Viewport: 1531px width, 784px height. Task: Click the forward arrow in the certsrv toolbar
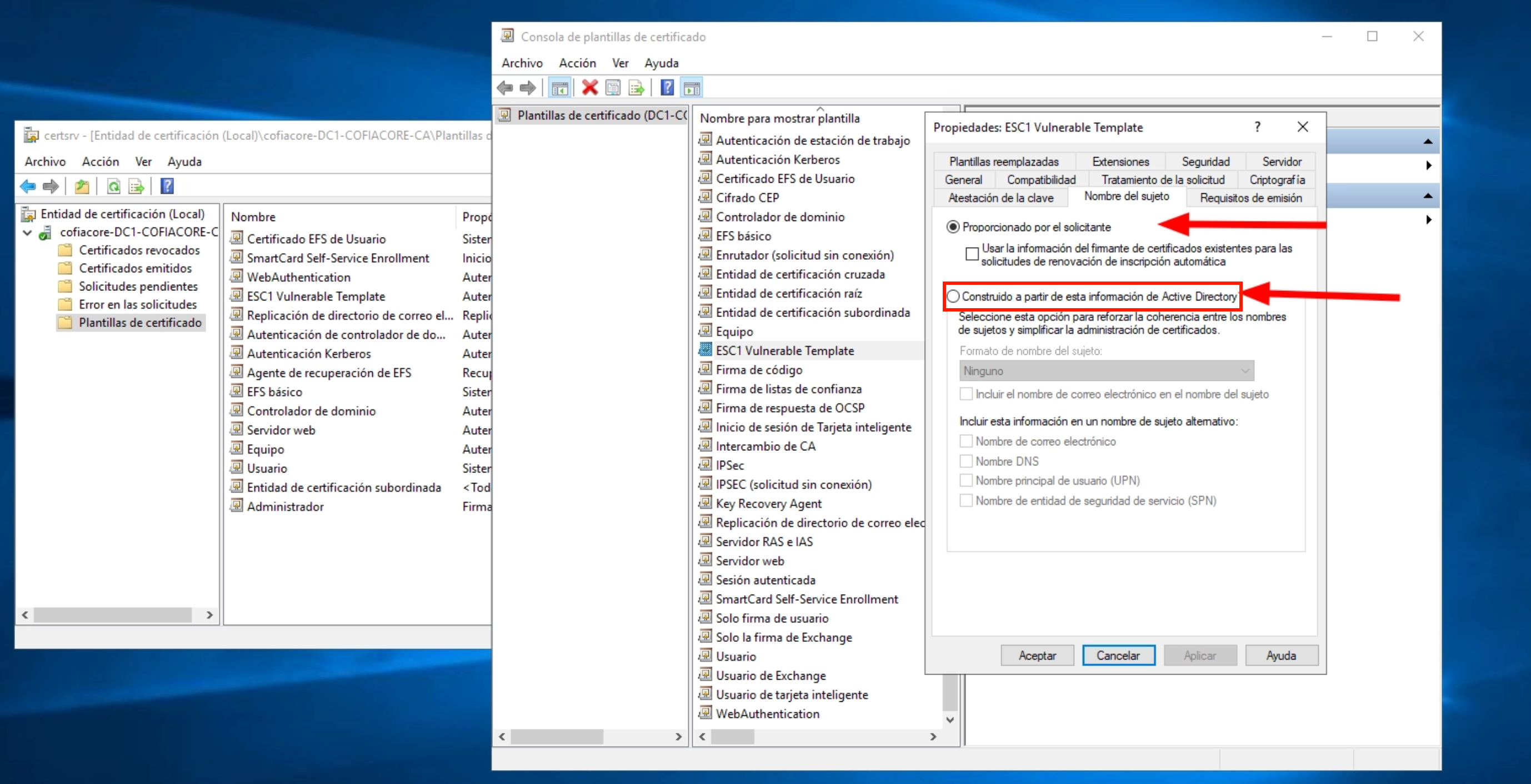tap(51, 187)
